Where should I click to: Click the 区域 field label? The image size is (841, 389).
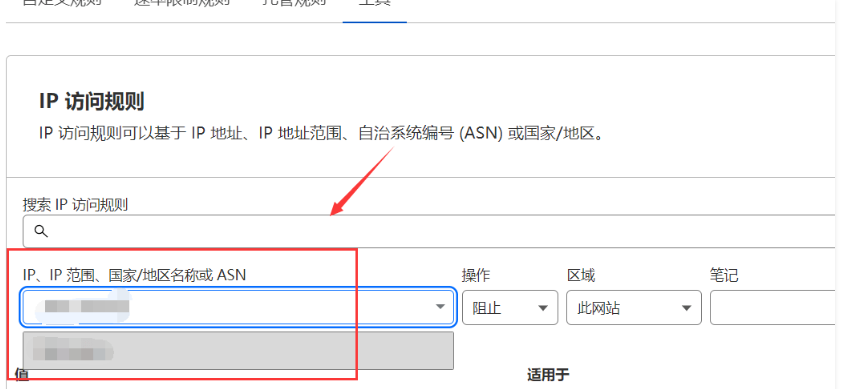coord(581,275)
